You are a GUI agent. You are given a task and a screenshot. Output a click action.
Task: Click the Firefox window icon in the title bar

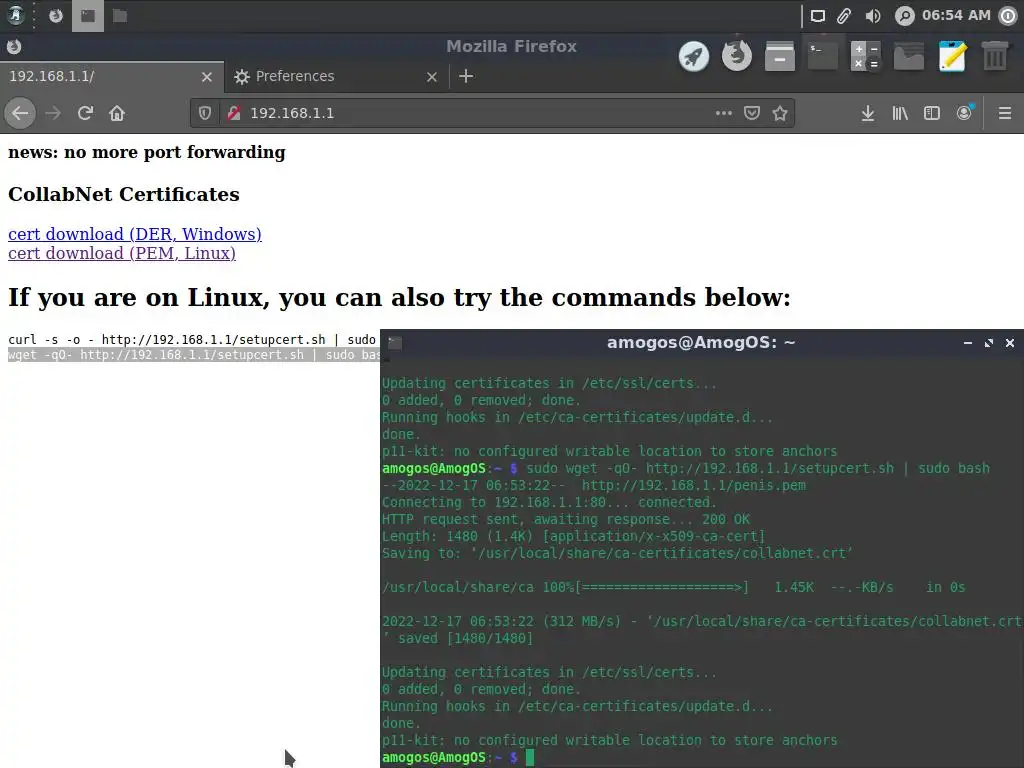tap(14, 46)
